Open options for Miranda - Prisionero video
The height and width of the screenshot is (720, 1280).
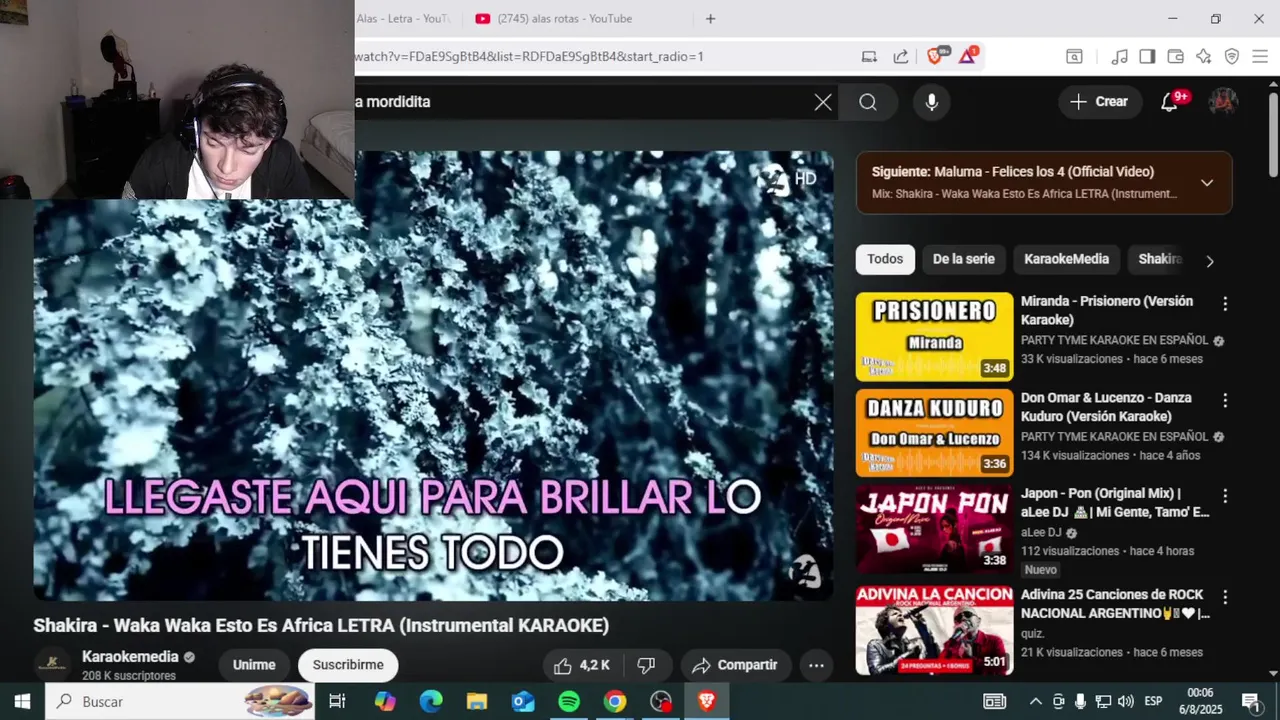(x=1225, y=303)
